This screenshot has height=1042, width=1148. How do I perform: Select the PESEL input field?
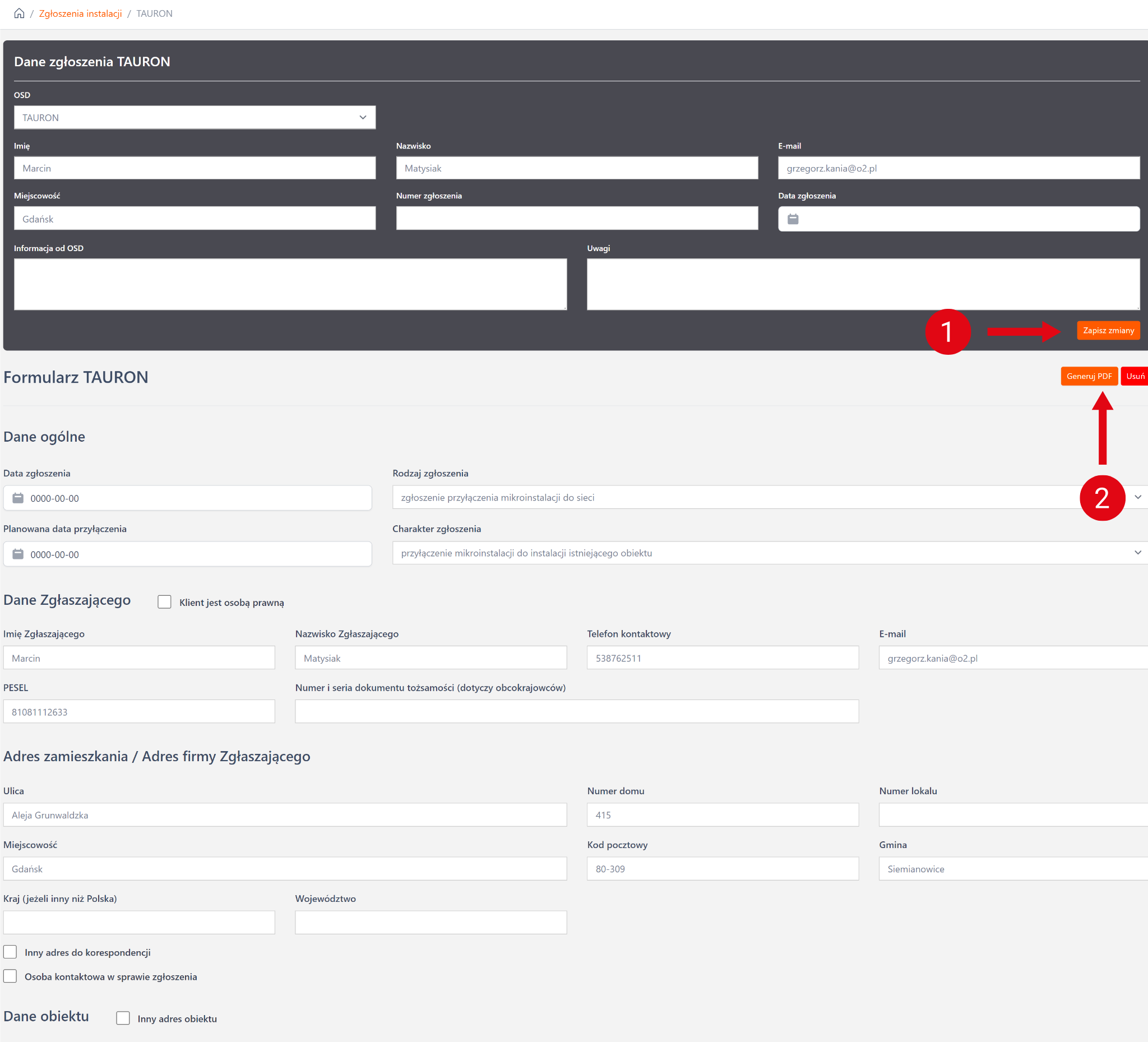click(139, 711)
